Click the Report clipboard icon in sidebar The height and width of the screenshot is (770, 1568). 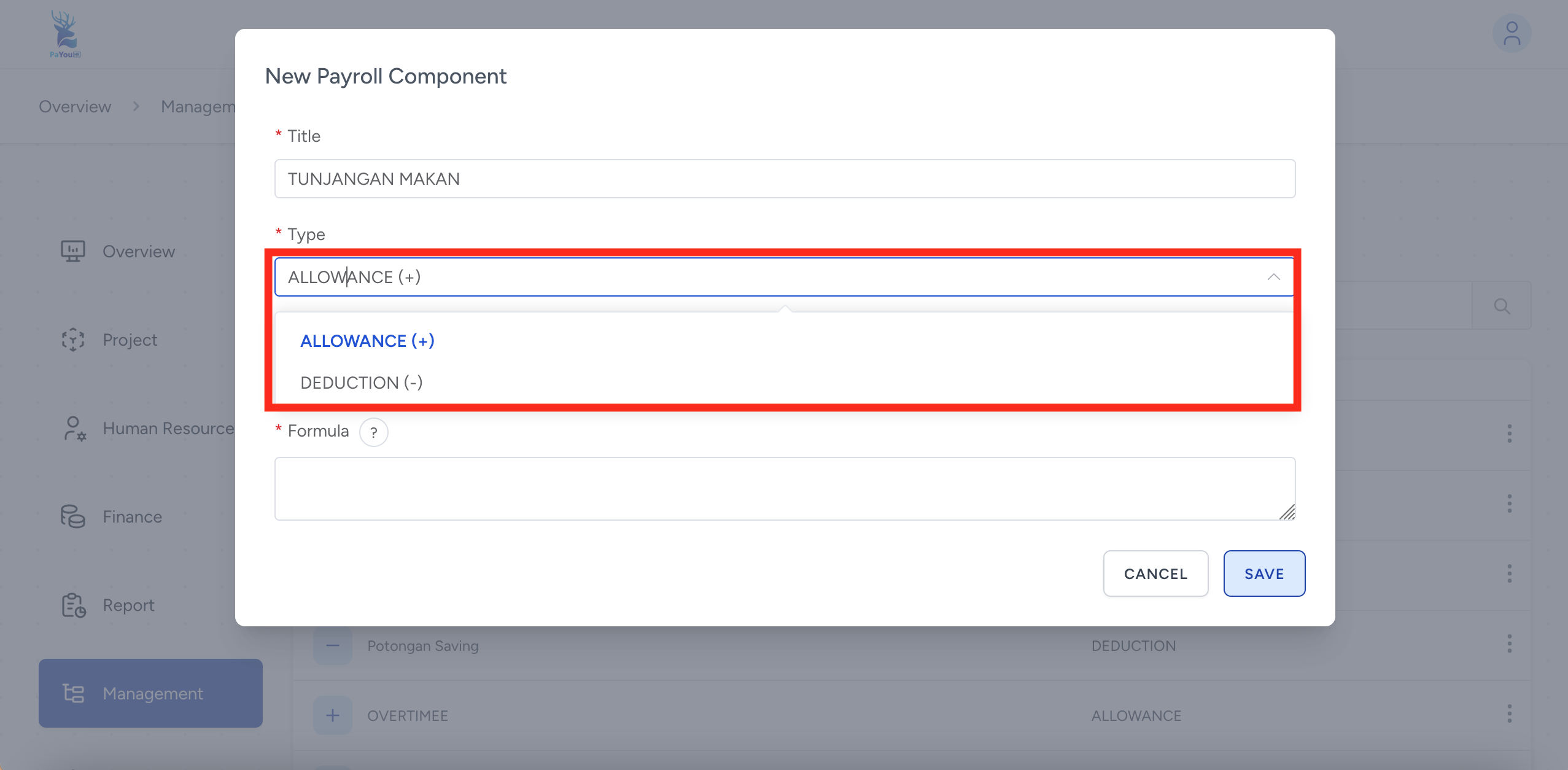[x=73, y=605]
